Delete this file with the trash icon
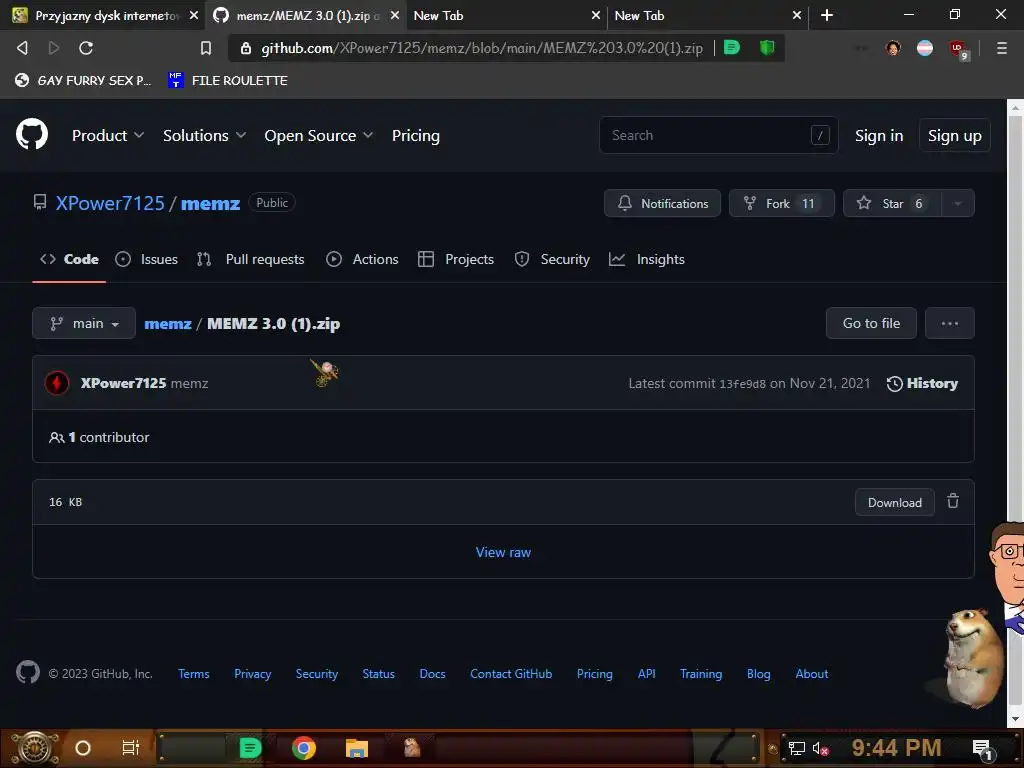Image resolution: width=1024 pixels, height=768 pixels. pos(953,501)
